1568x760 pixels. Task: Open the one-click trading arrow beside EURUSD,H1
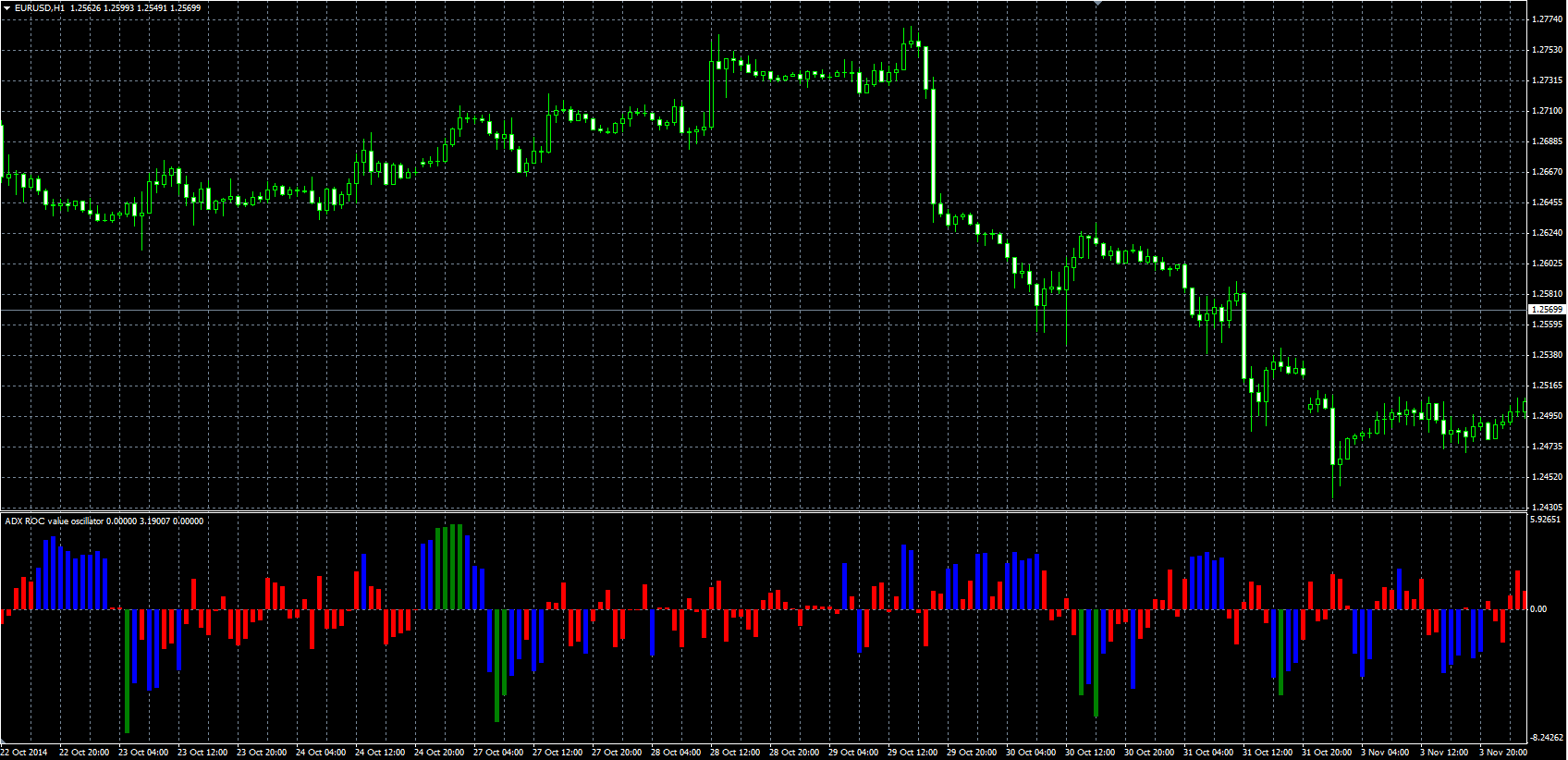point(6,7)
